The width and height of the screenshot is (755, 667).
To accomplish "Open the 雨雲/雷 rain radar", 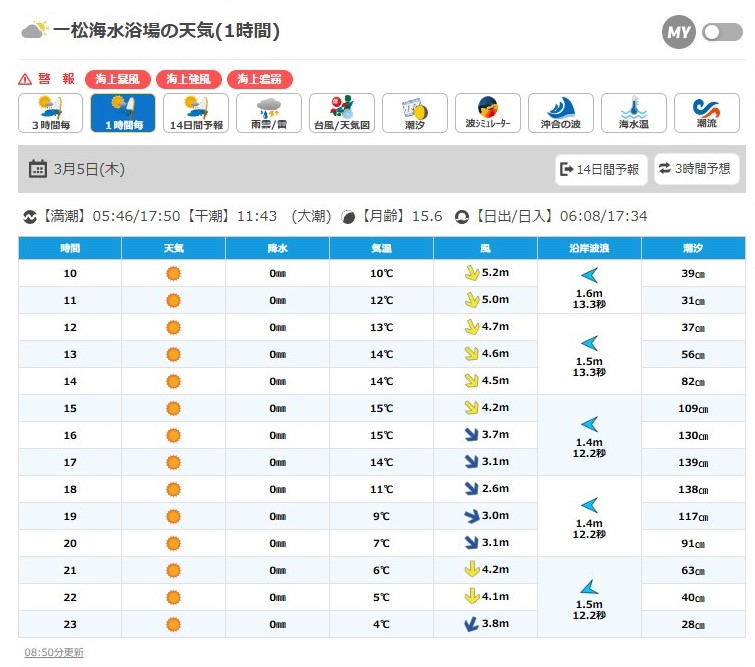I will (x=269, y=113).
